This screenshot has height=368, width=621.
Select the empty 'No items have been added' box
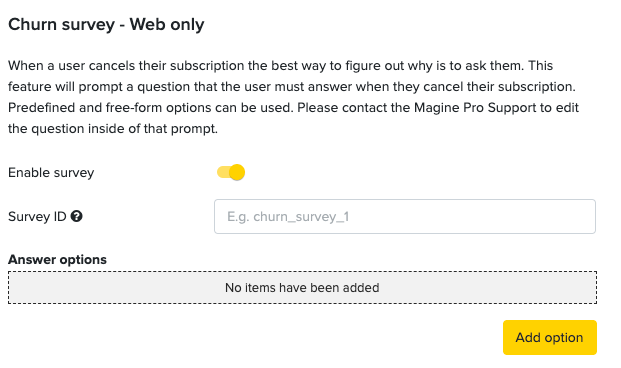coord(302,288)
